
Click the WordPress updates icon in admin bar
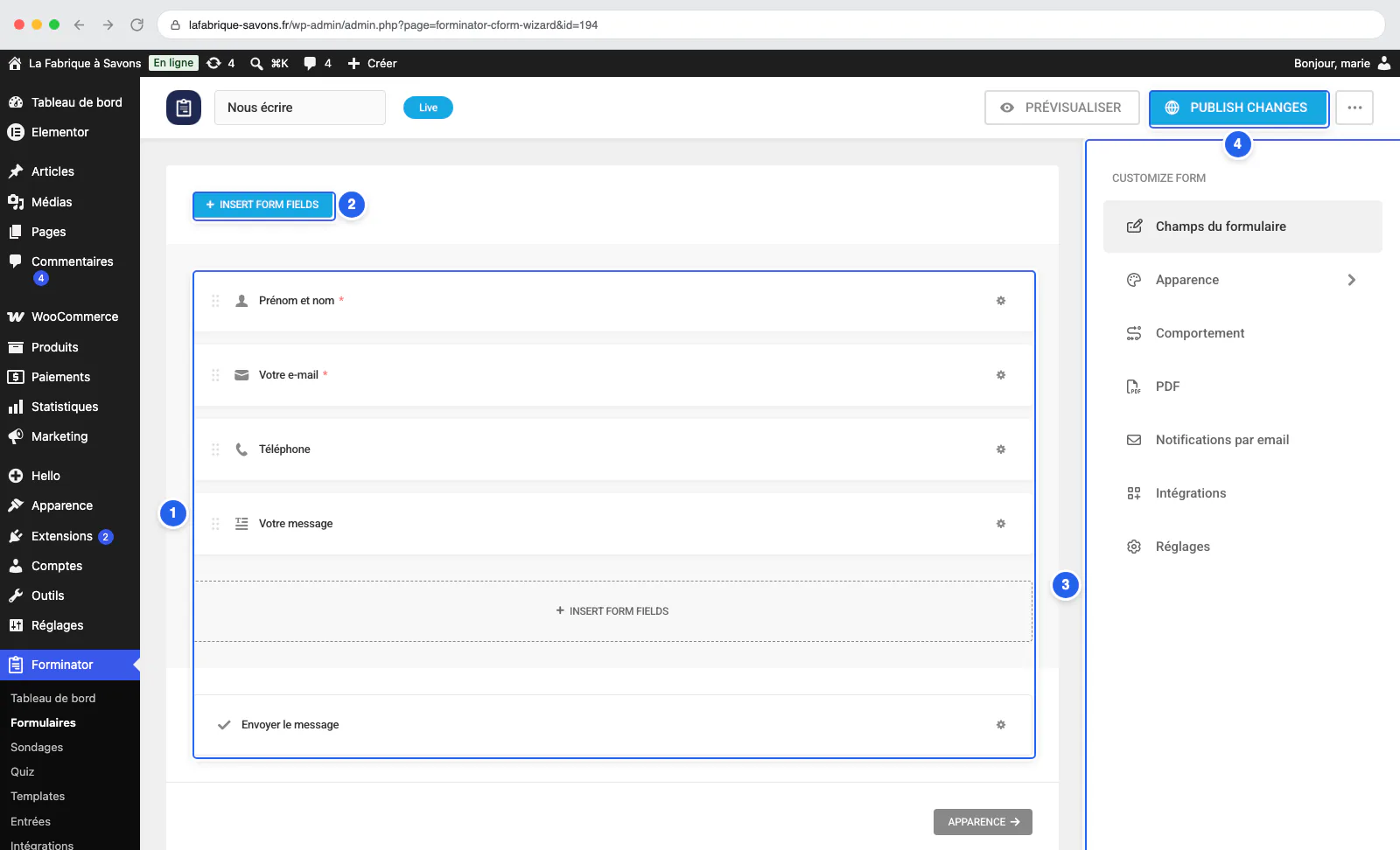(213, 63)
